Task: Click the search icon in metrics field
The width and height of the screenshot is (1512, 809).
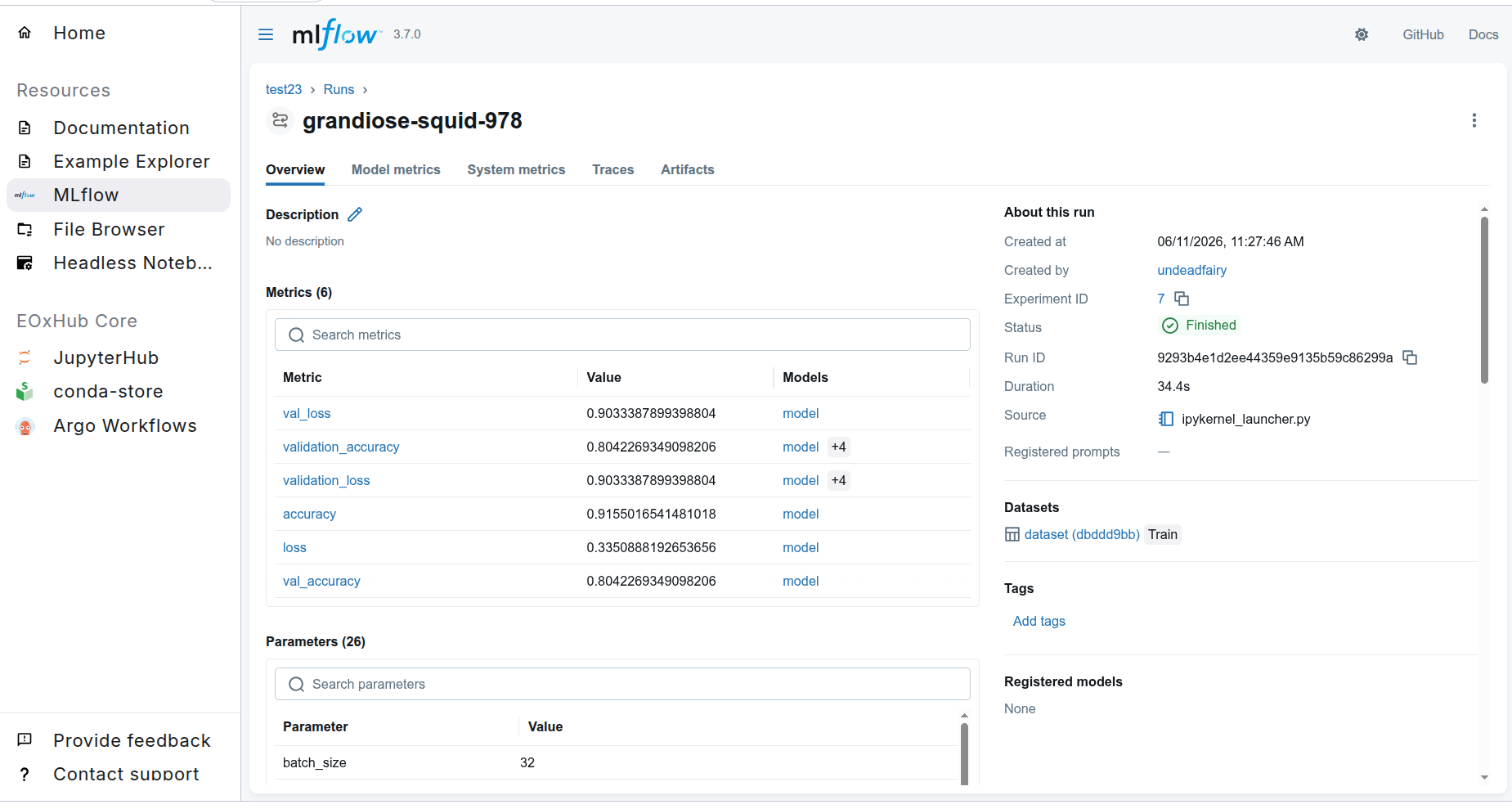Action: 297,335
